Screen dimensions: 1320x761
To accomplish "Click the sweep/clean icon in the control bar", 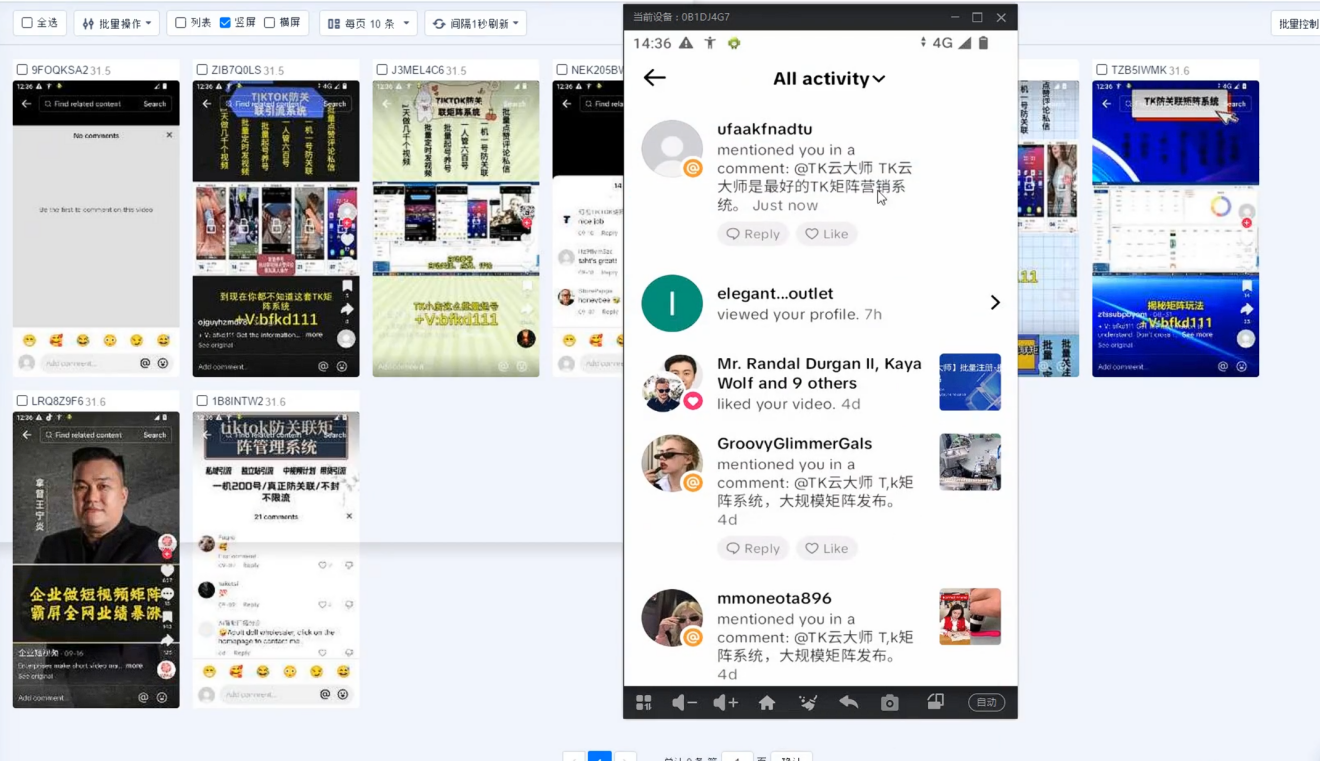I will coord(808,702).
